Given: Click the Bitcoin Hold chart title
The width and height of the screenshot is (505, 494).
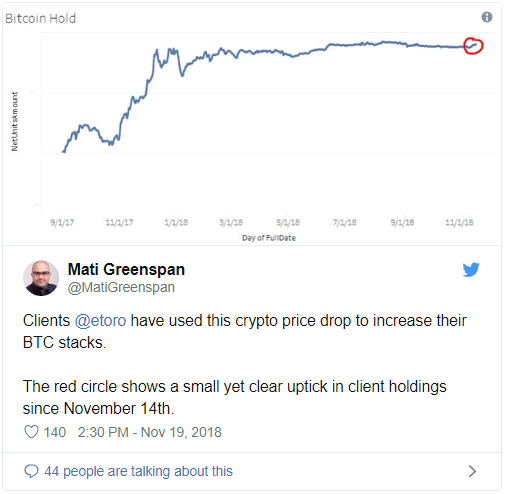Looking at the screenshot, I should point(40,18).
